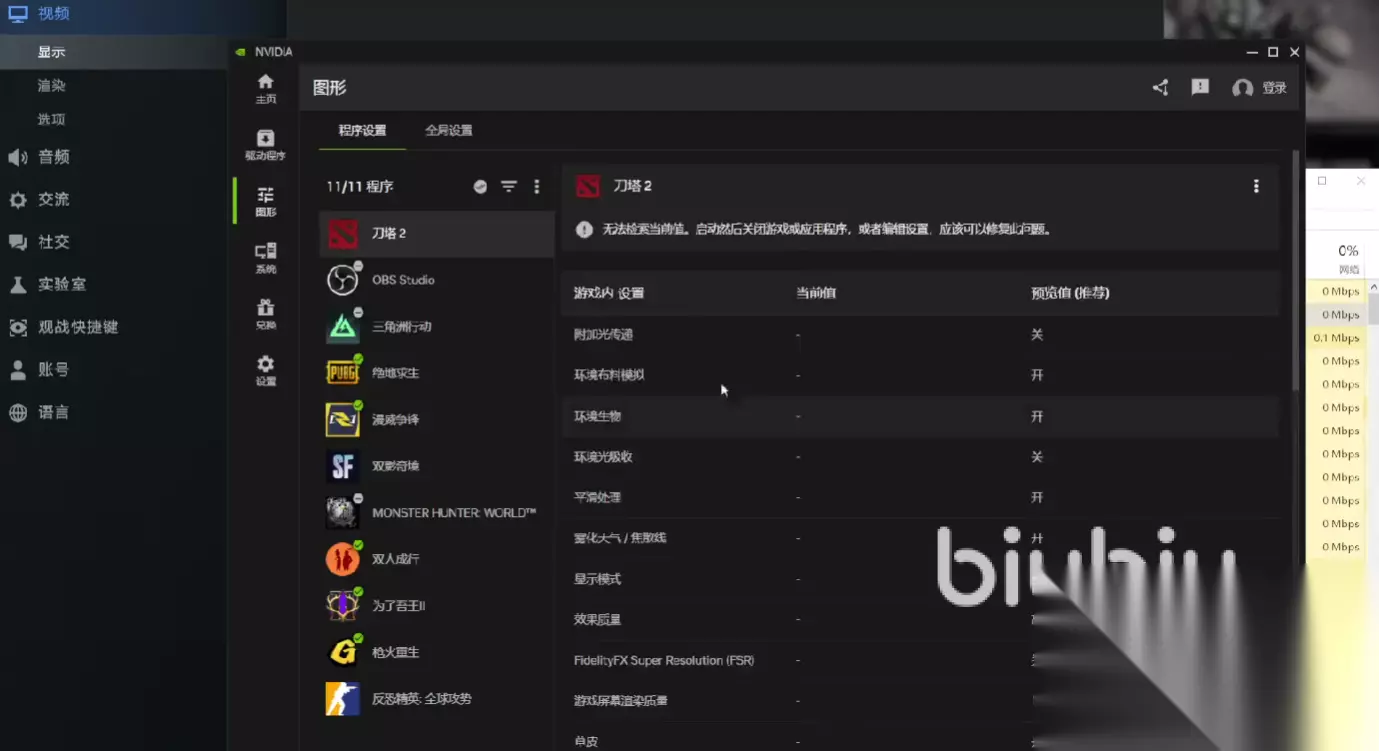
Task: Select 反恐精英: 全球攻势 in the program list
Action: click(436, 699)
